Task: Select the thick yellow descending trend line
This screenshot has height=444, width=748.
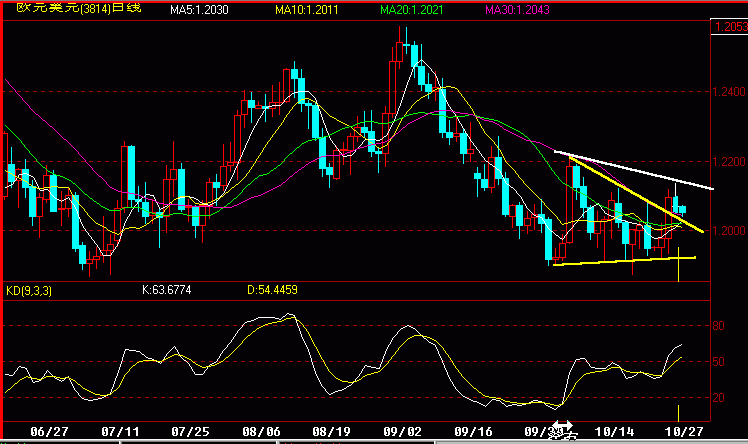Action: (637, 195)
